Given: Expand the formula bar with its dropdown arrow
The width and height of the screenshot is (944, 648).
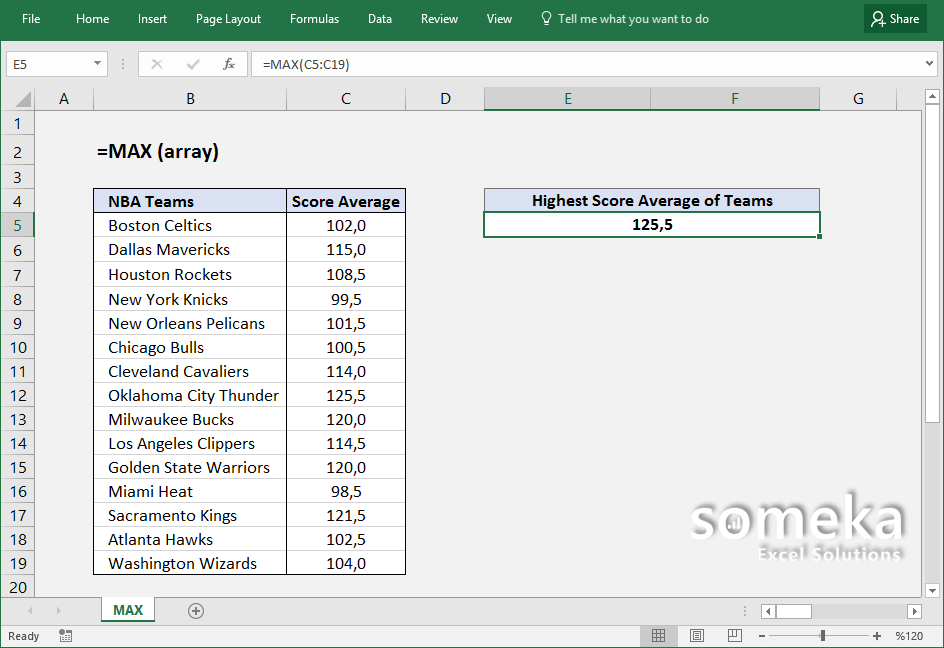Looking at the screenshot, I should pyautogui.click(x=930, y=65).
